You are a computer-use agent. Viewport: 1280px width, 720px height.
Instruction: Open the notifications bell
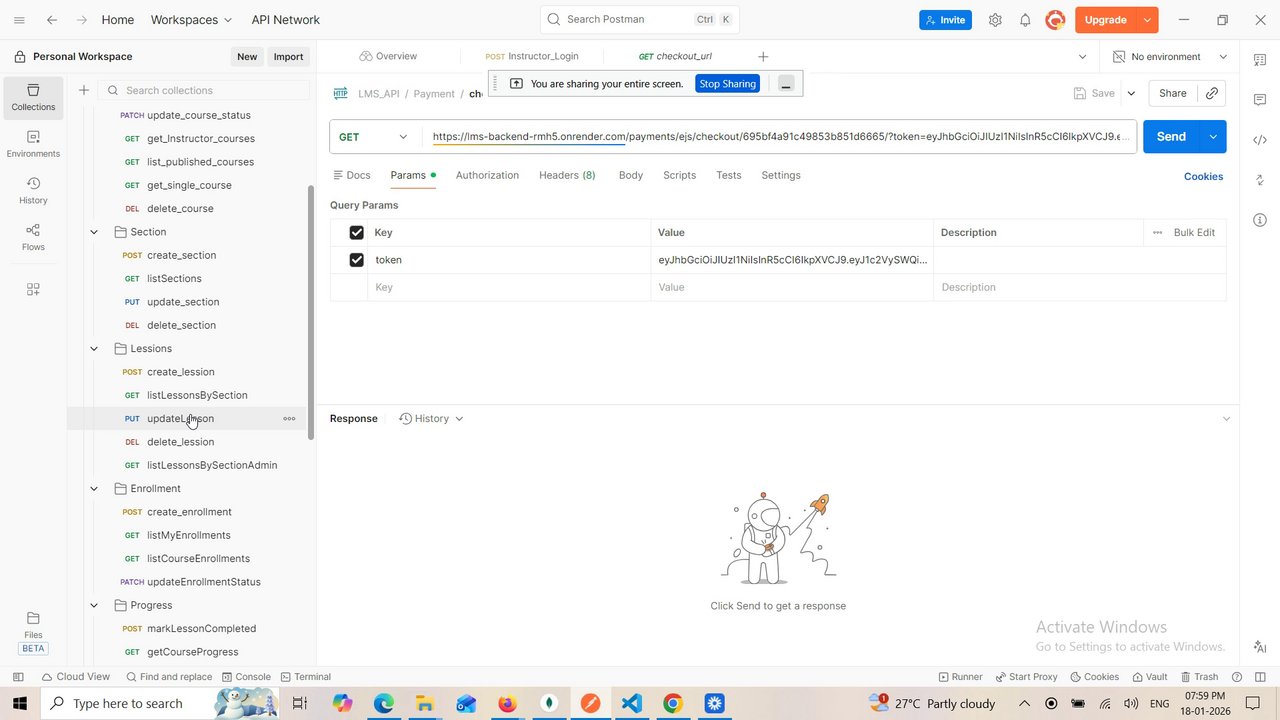(x=1025, y=20)
